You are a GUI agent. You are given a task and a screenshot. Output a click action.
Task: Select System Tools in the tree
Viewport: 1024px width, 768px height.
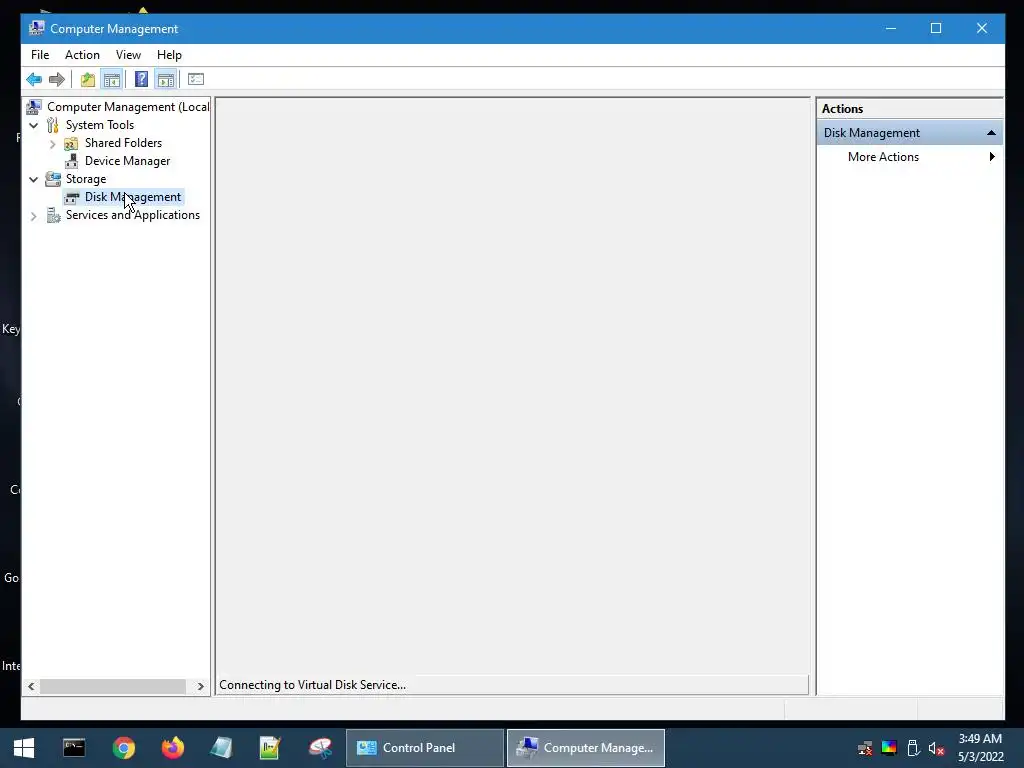99,125
